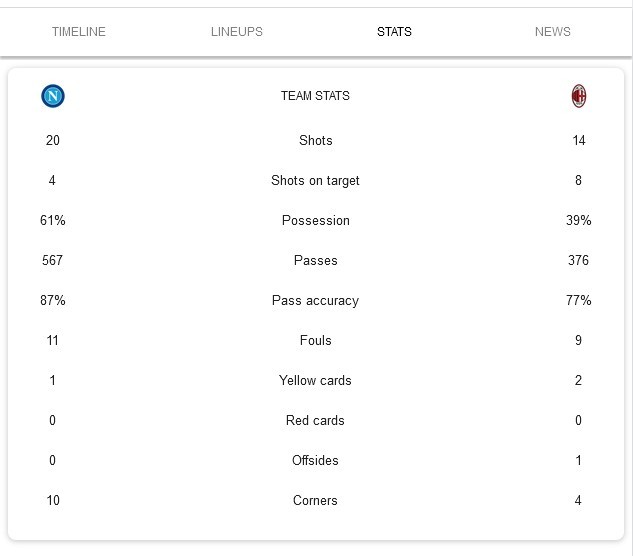
Task: Select the Stats tab
Action: [x=394, y=32]
